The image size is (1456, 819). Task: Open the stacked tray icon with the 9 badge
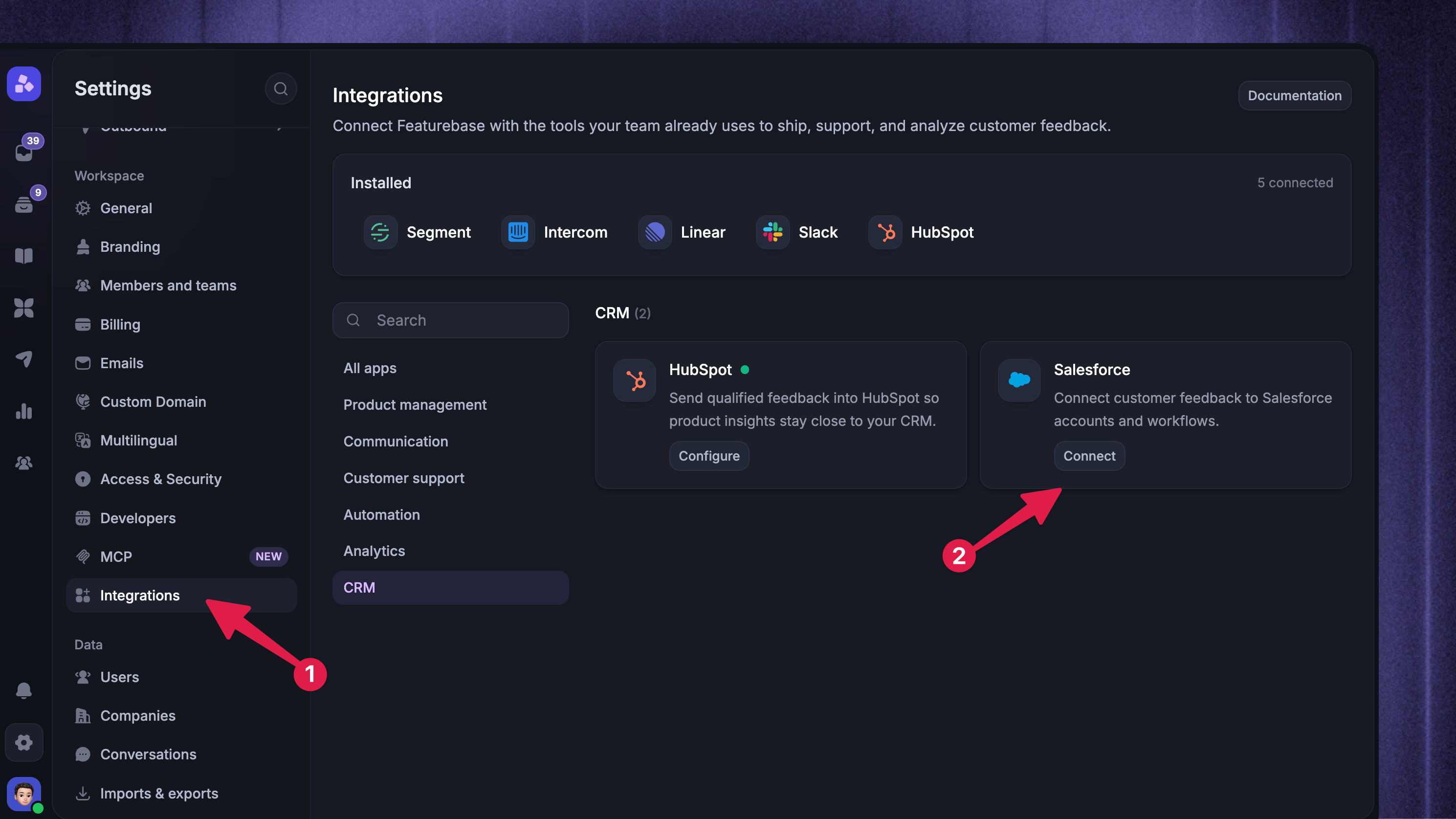click(x=24, y=204)
